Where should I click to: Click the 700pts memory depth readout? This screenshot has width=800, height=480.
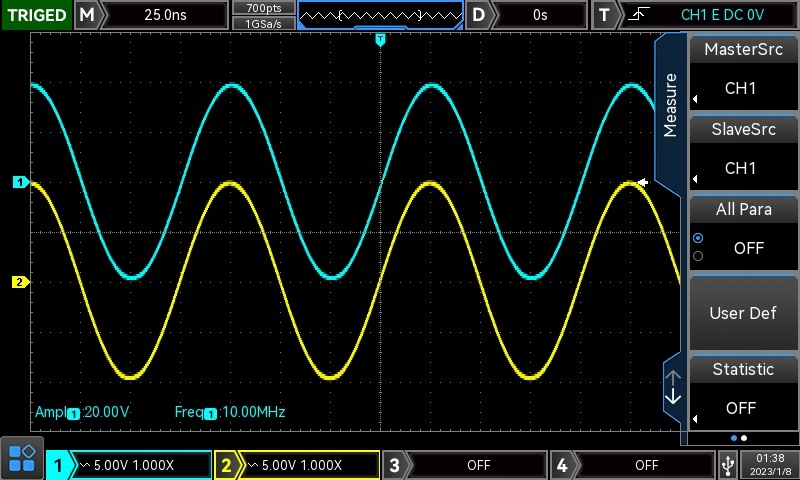pyautogui.click(x=264, y=8)
